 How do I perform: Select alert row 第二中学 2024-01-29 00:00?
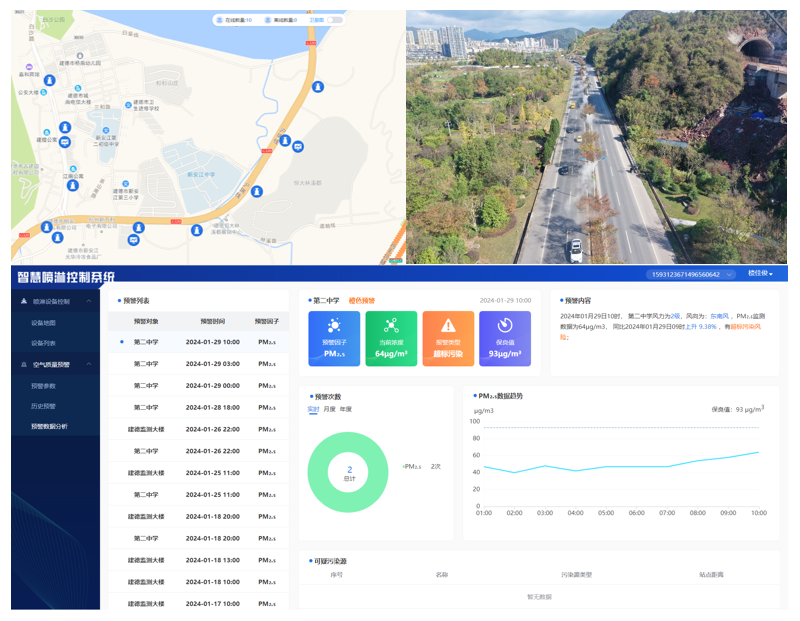pyautogui.click(x=198, y=386)
